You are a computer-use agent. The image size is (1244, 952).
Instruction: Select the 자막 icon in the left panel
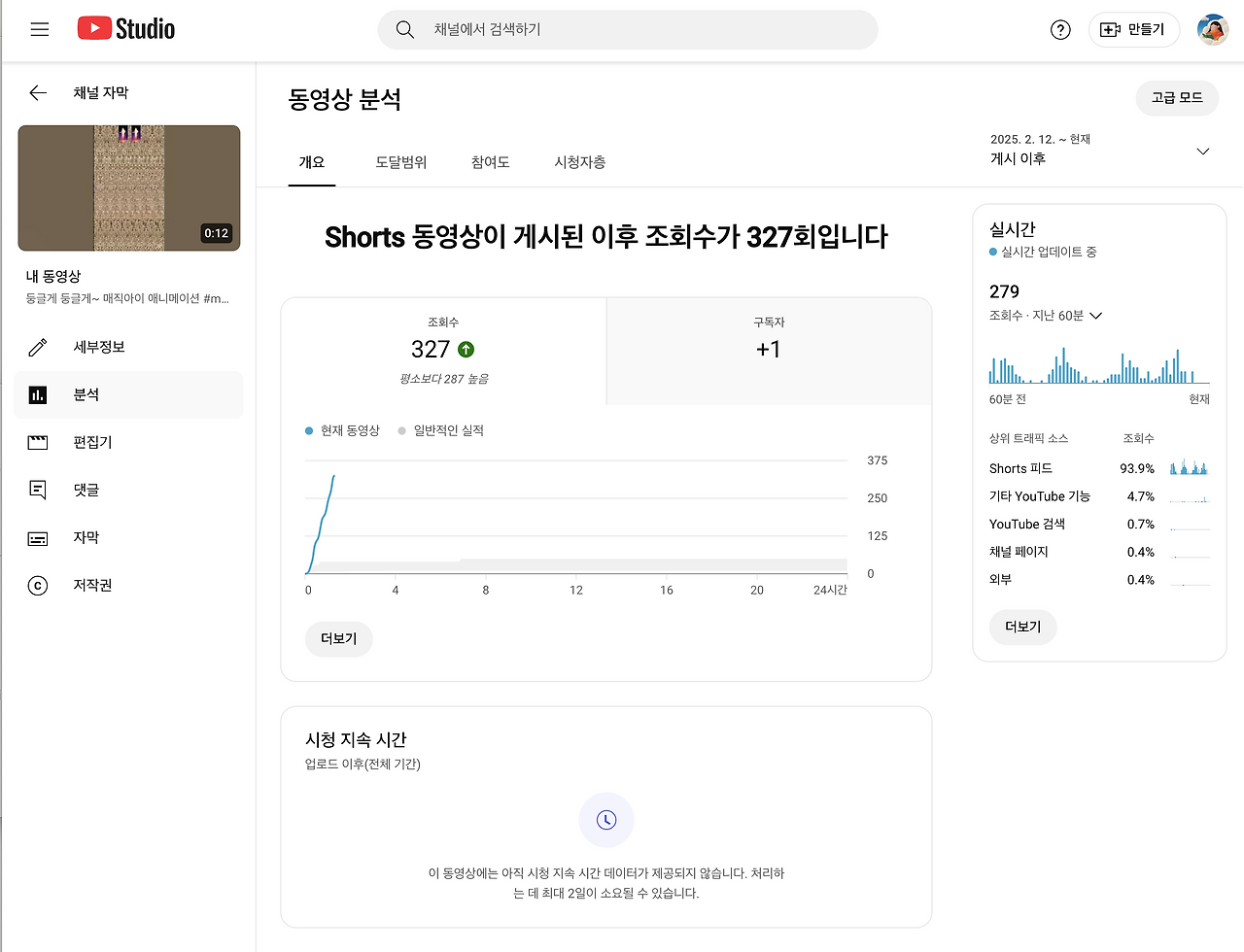[39, 537]
